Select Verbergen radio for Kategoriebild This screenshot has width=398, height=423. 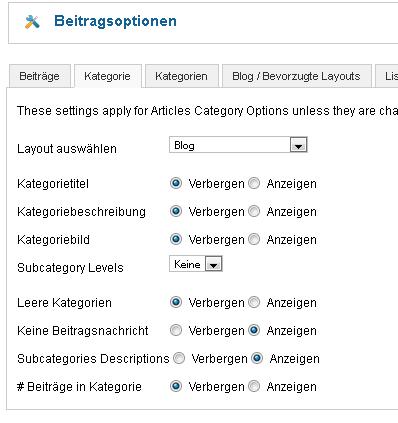[x=176, y=239]
